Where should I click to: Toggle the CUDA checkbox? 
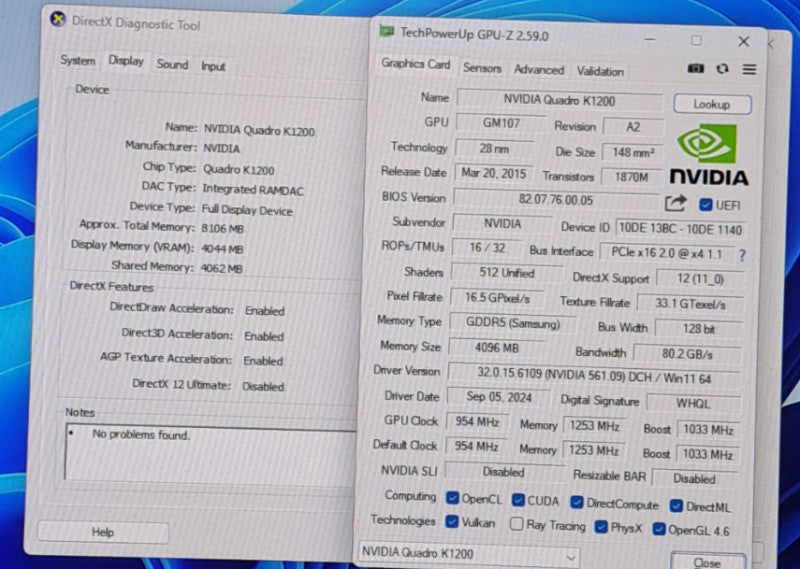pyautogui.click(x=518, y=500)
